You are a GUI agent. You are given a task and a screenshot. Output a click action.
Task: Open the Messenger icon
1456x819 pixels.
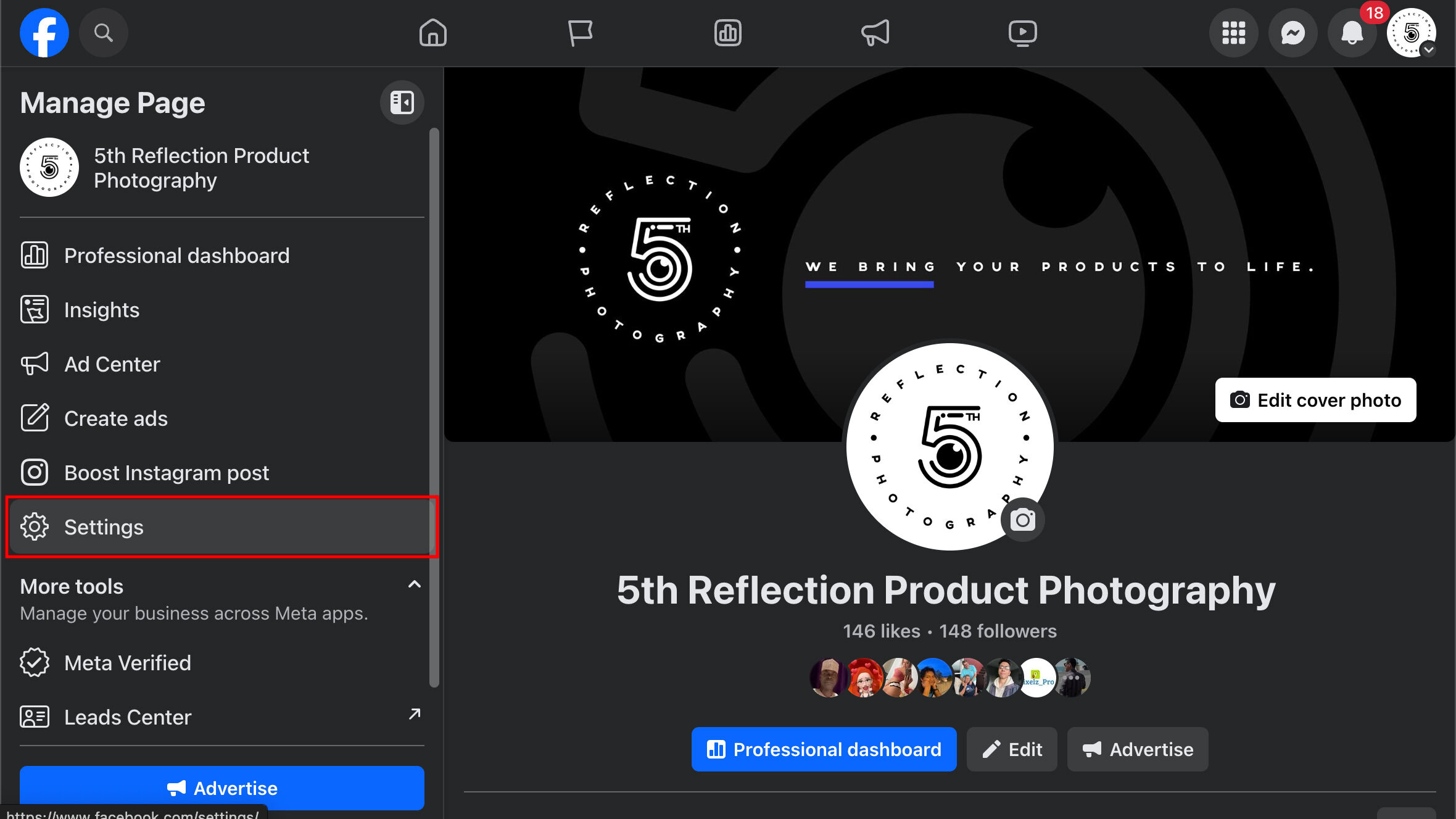tap(1293, 33)
